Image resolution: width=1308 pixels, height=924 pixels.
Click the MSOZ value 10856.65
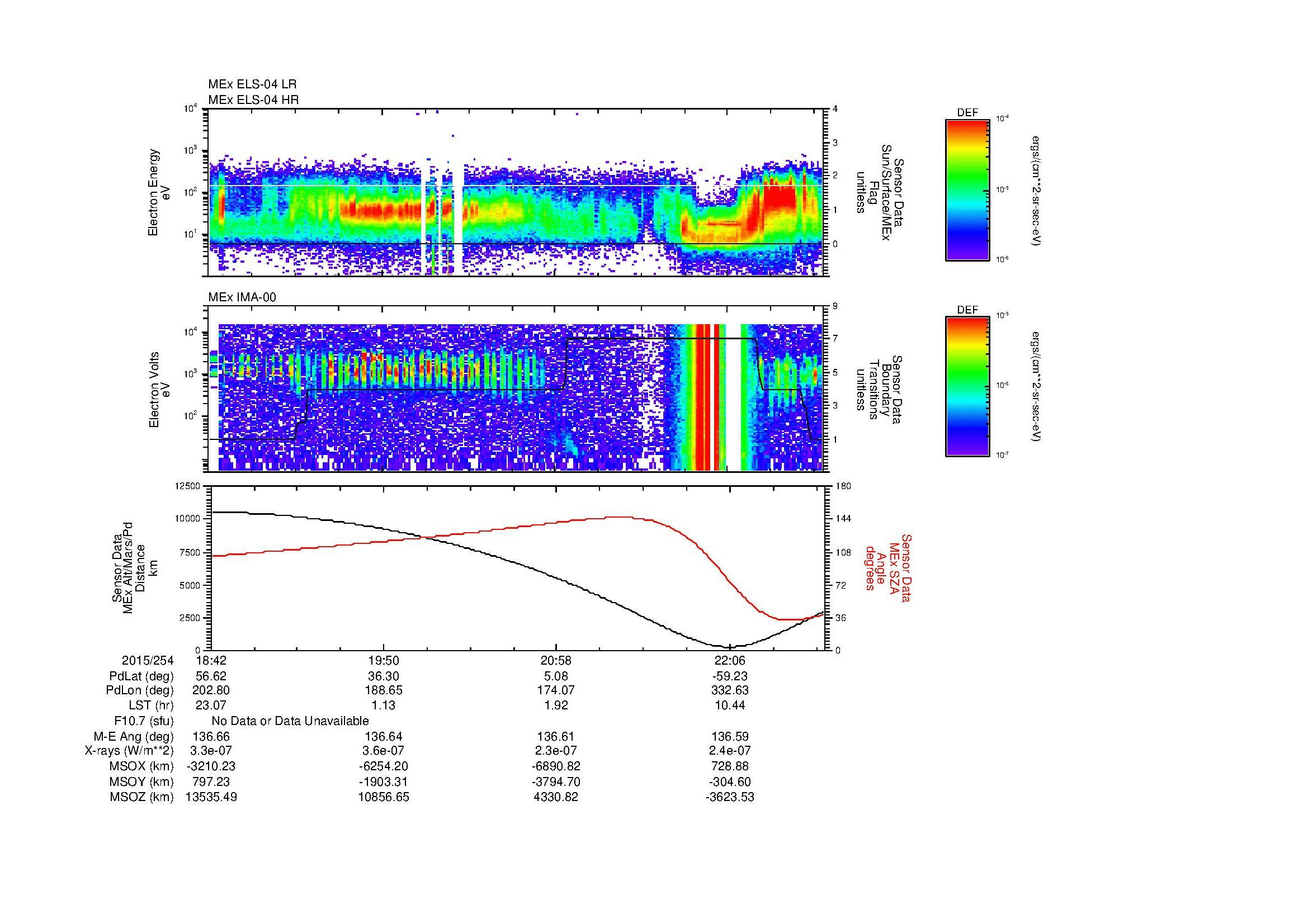pyautogui.click(x=384, y=797)
